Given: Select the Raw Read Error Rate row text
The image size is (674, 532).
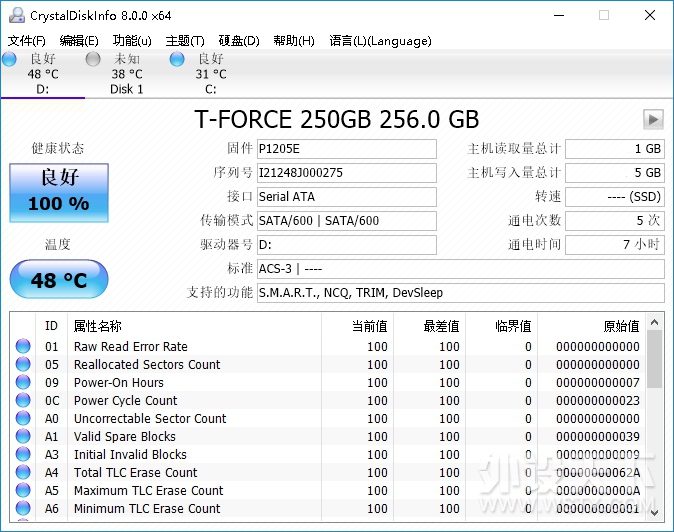Looking at the screenshot, I should point(131,346).
